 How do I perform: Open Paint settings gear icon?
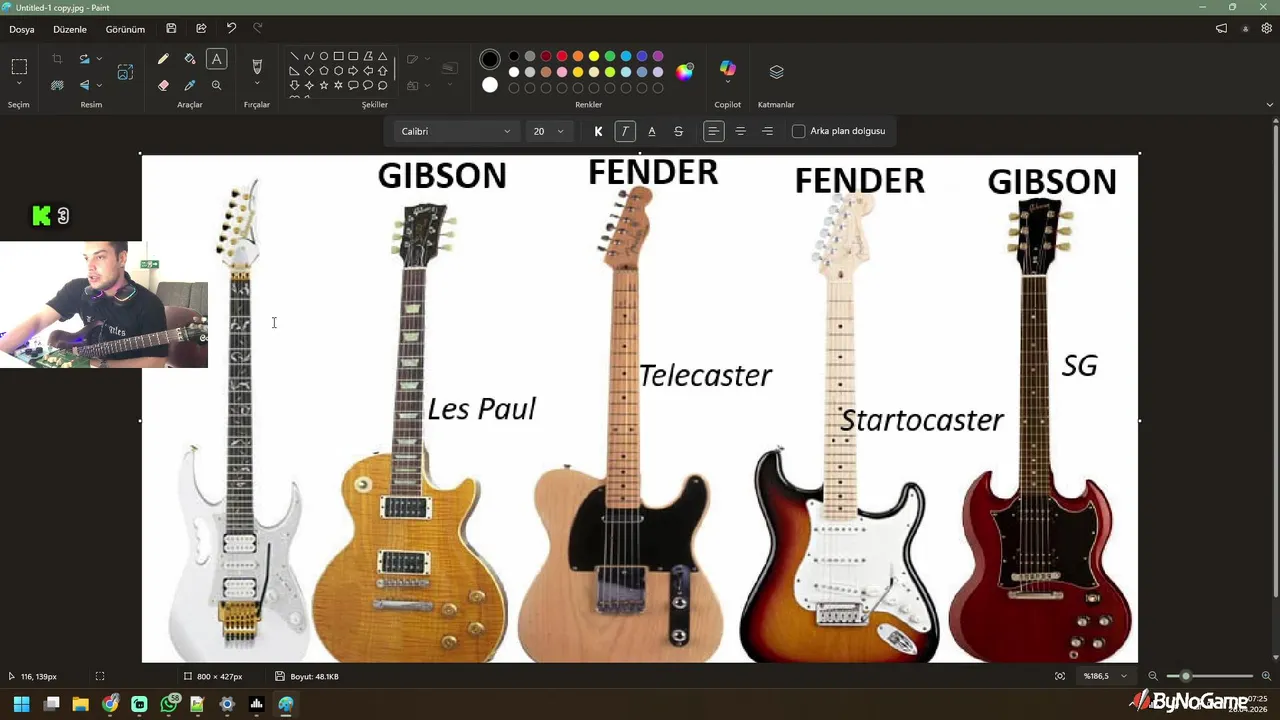click(1268, 29)
